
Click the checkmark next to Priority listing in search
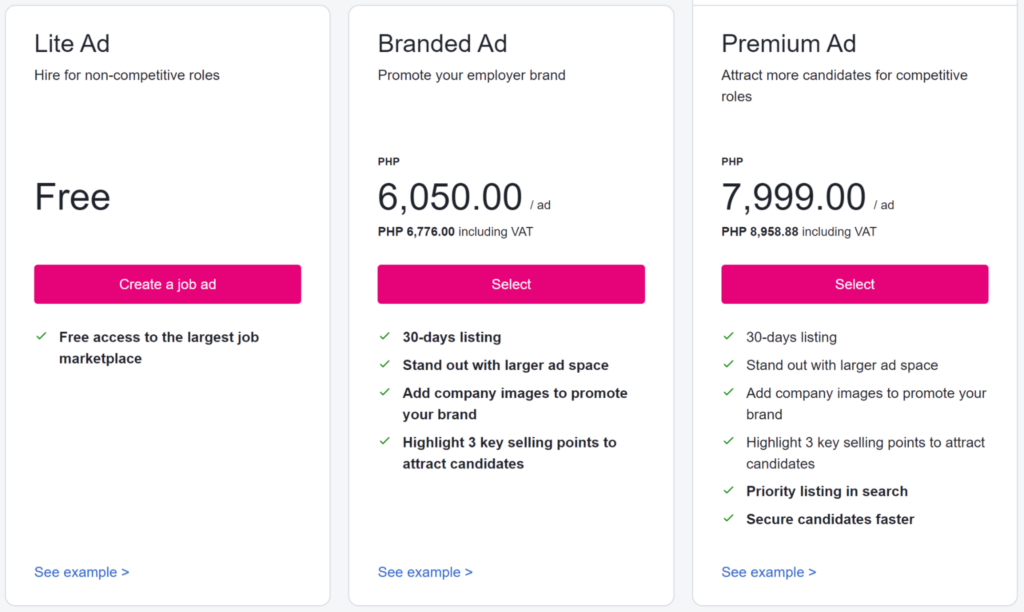[x=728, y=492]
